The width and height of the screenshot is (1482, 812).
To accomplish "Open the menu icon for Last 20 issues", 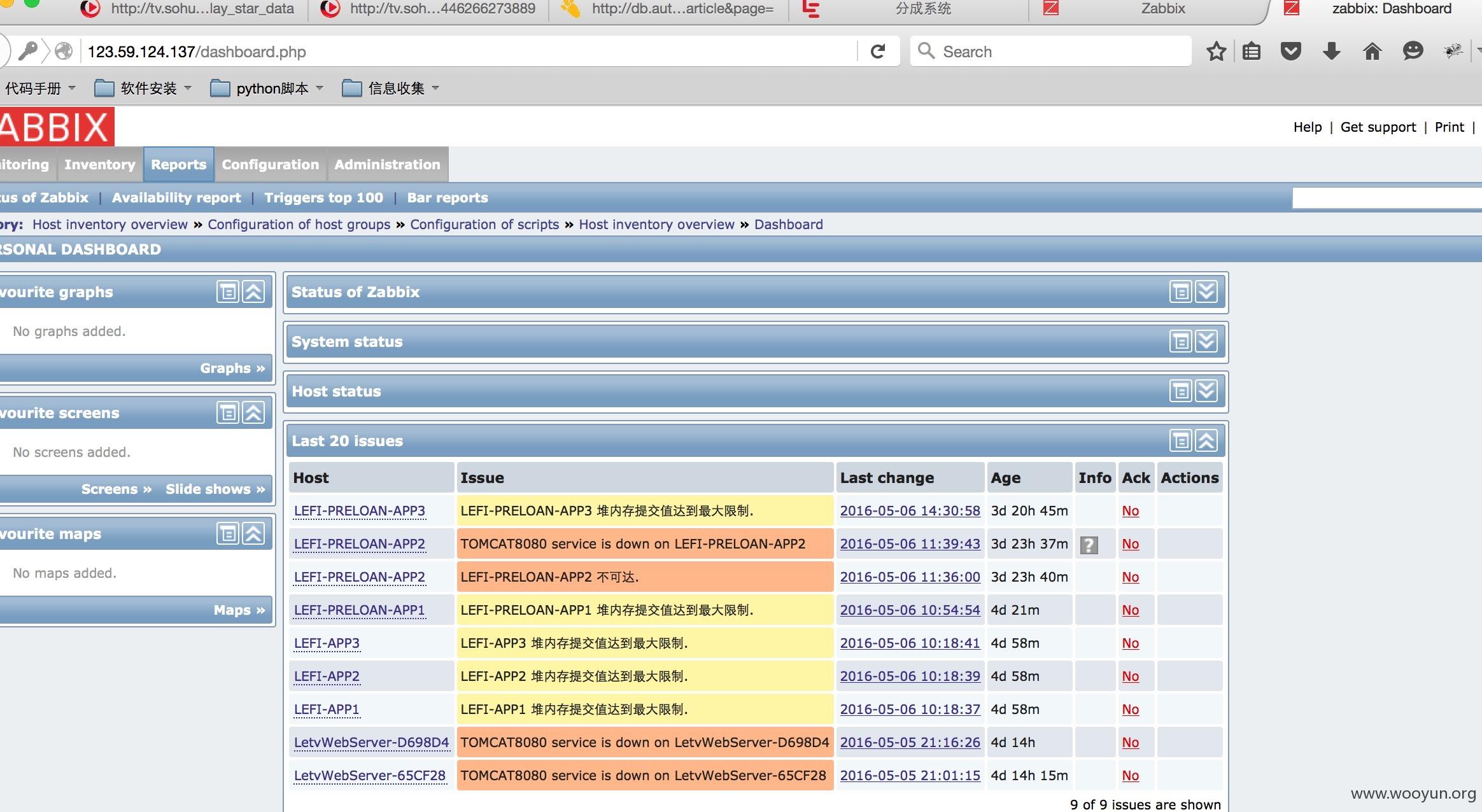I will coord(1181,441).
